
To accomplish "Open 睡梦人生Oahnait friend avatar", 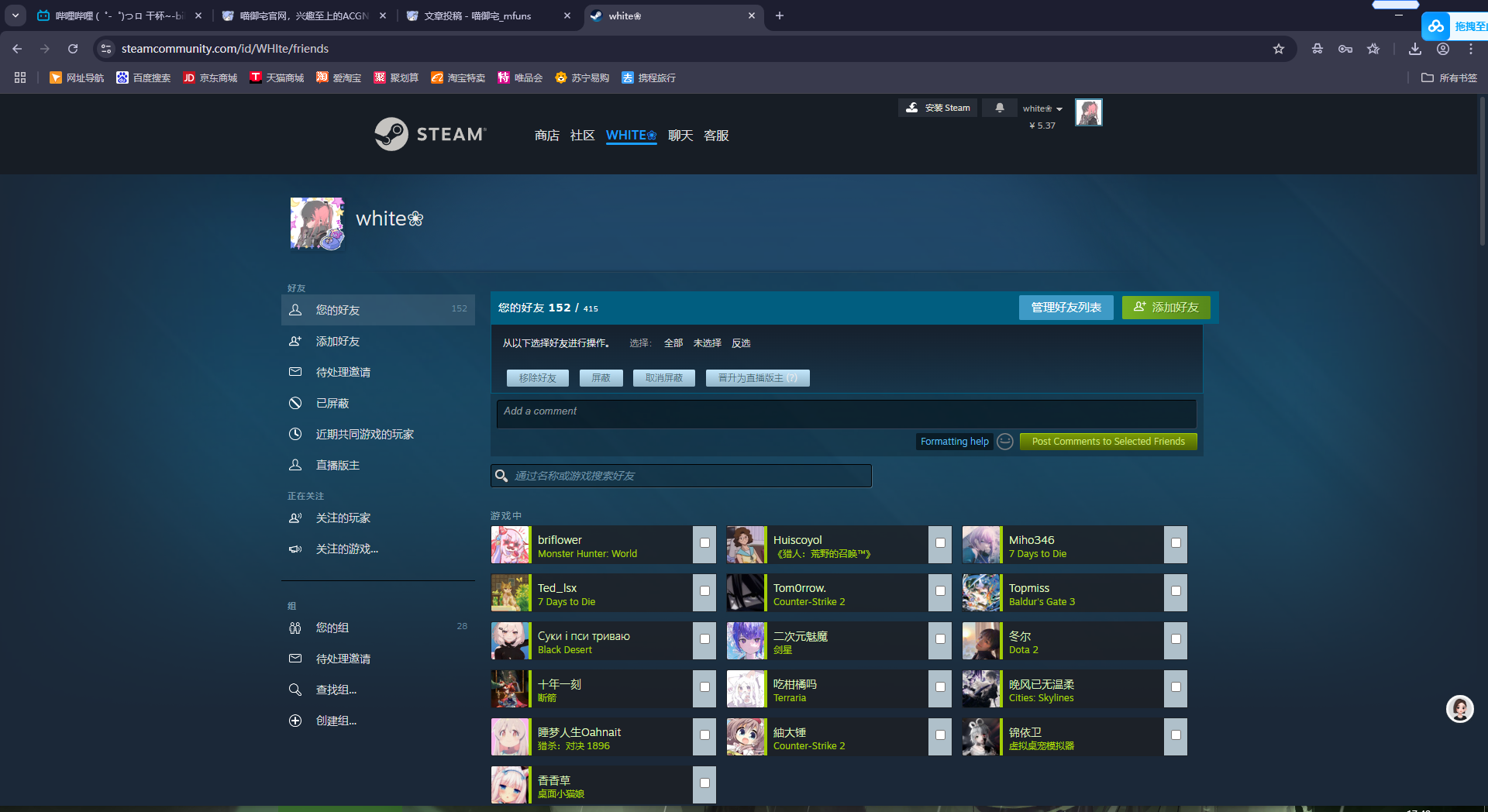I will pos(510,737).
